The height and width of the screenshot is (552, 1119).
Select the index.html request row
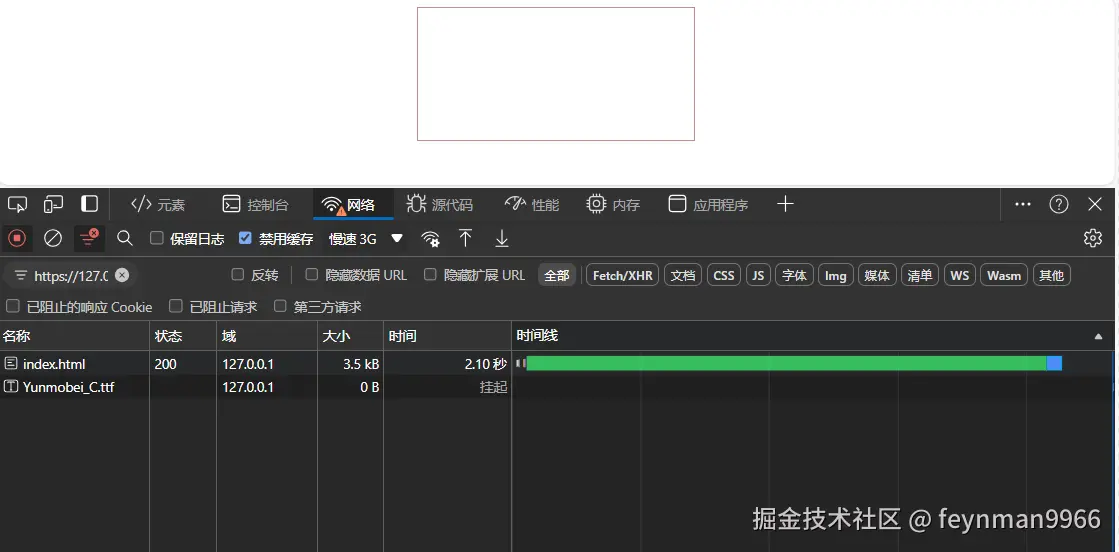point(557,363)
